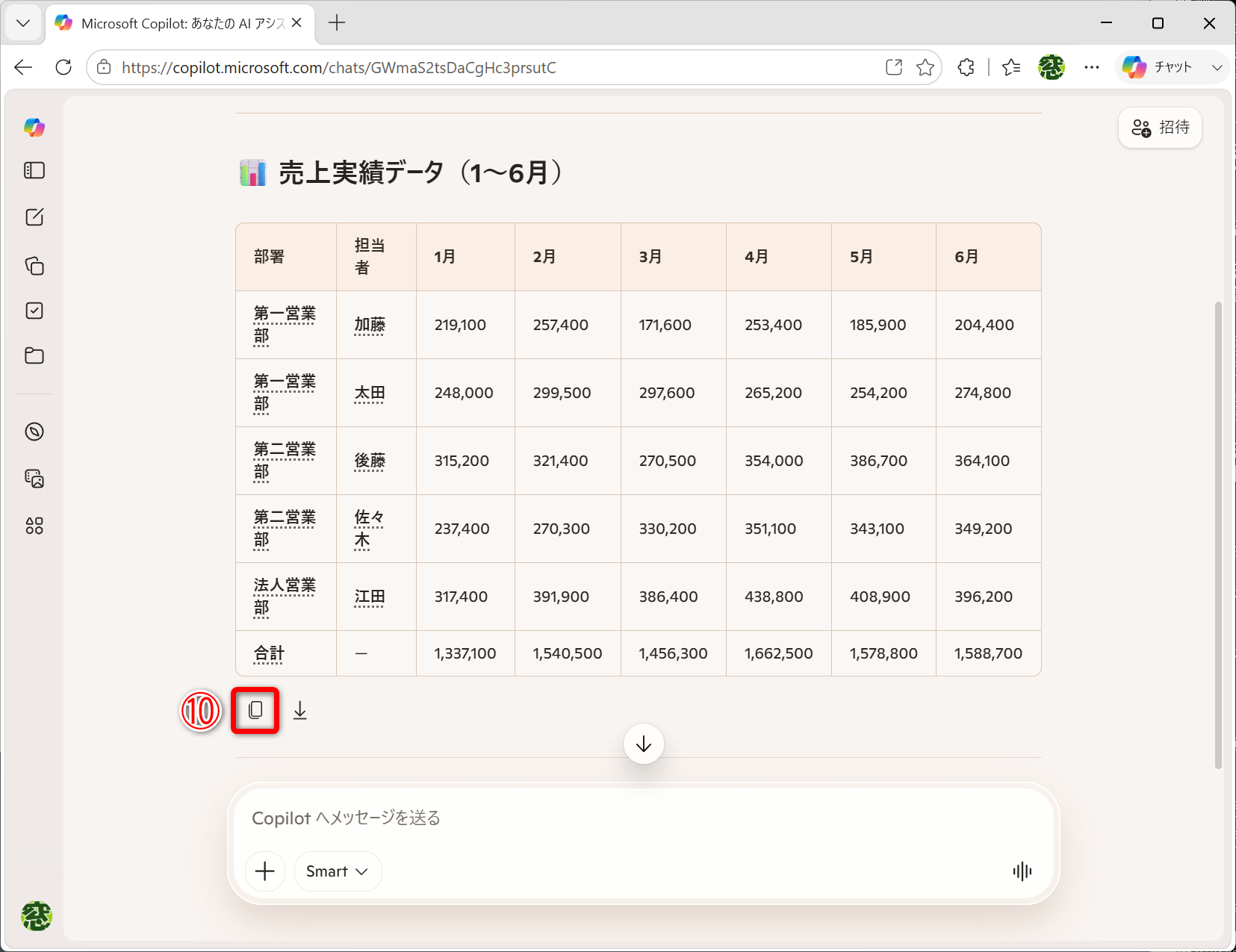The width and height of the screenshot is (1236, 952).
Task: Copy the table with the copy icon
Action: [255, 710]
